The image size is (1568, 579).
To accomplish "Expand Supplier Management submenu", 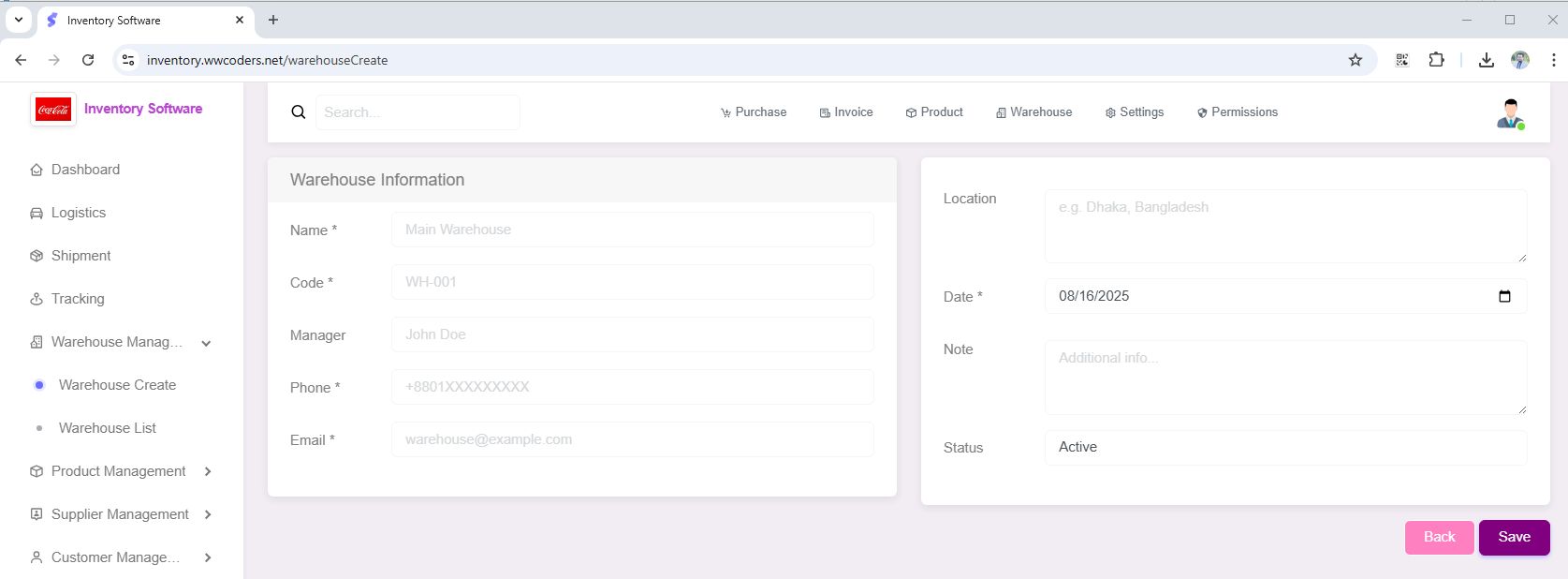I will pos(208,514).
